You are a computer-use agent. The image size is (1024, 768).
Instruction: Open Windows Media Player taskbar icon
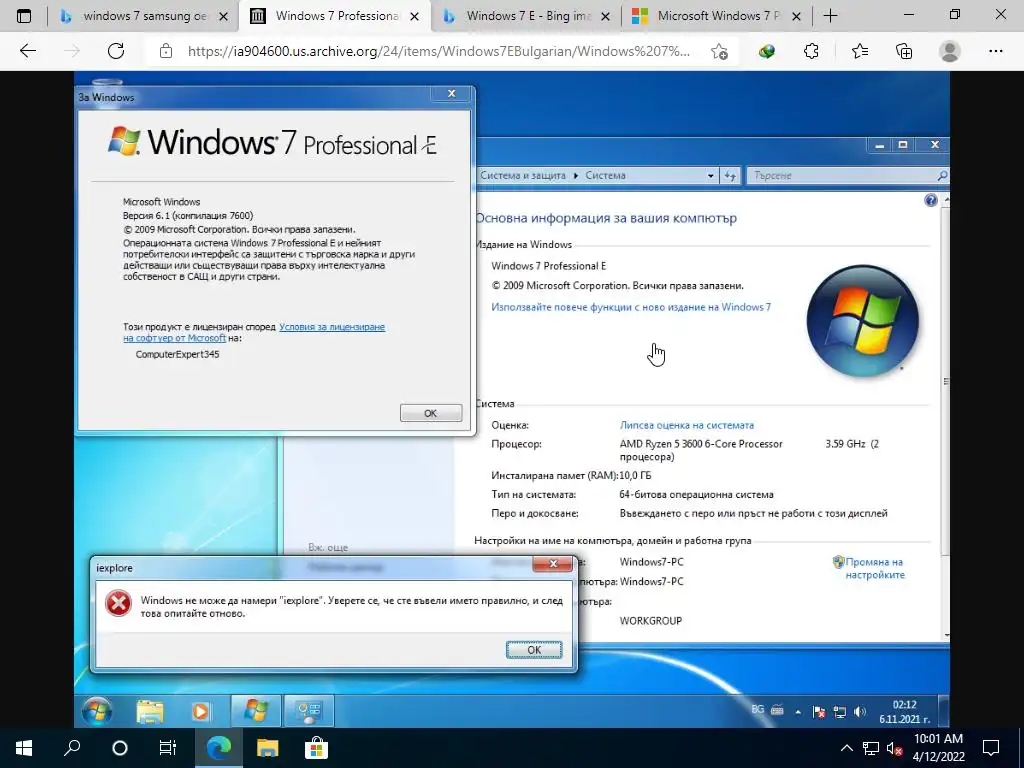click(x=201, y=711)
